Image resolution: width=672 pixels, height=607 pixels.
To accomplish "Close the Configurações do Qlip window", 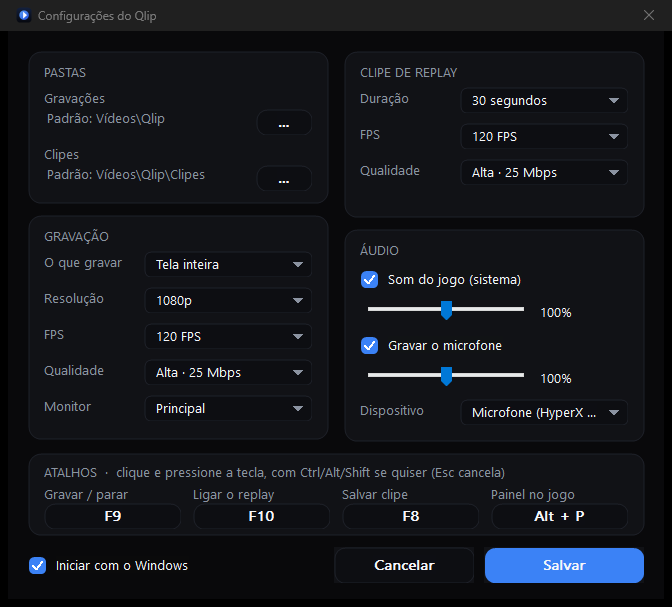I will 648,15.
